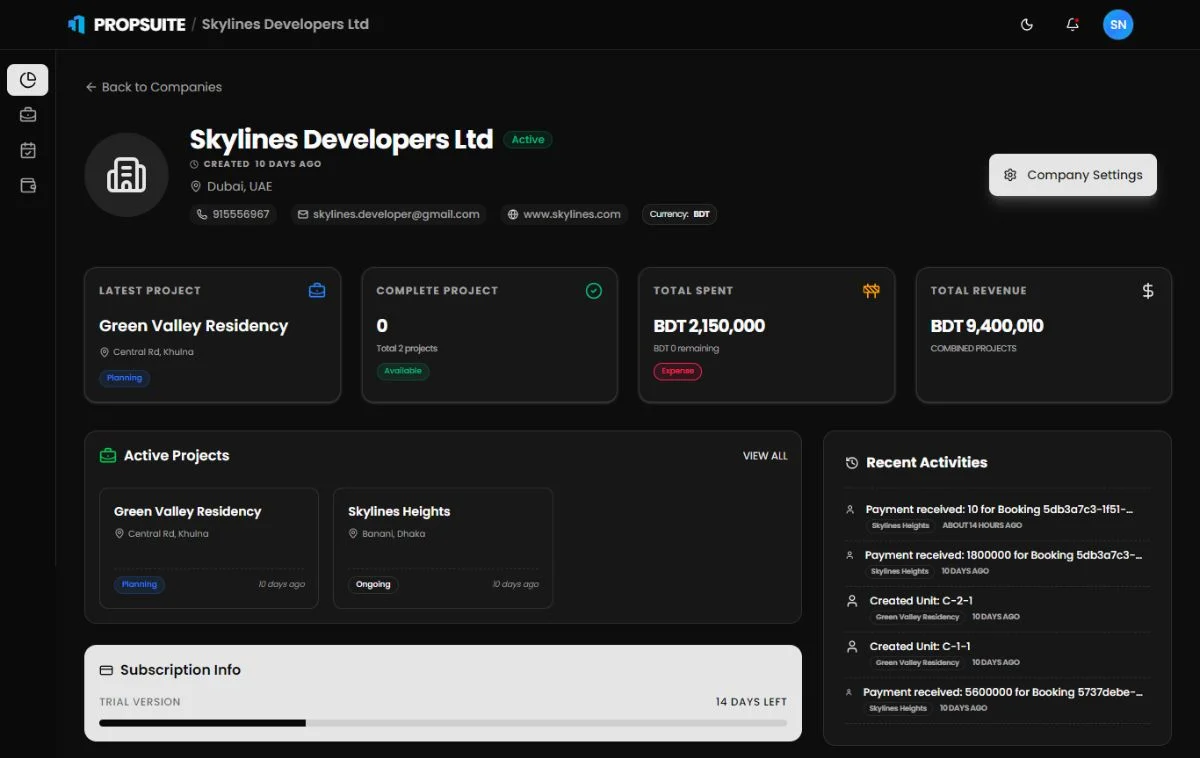Open the notifications bell
The image size is (1200, 758).
pyautogui.click(x=1072, y=24)
